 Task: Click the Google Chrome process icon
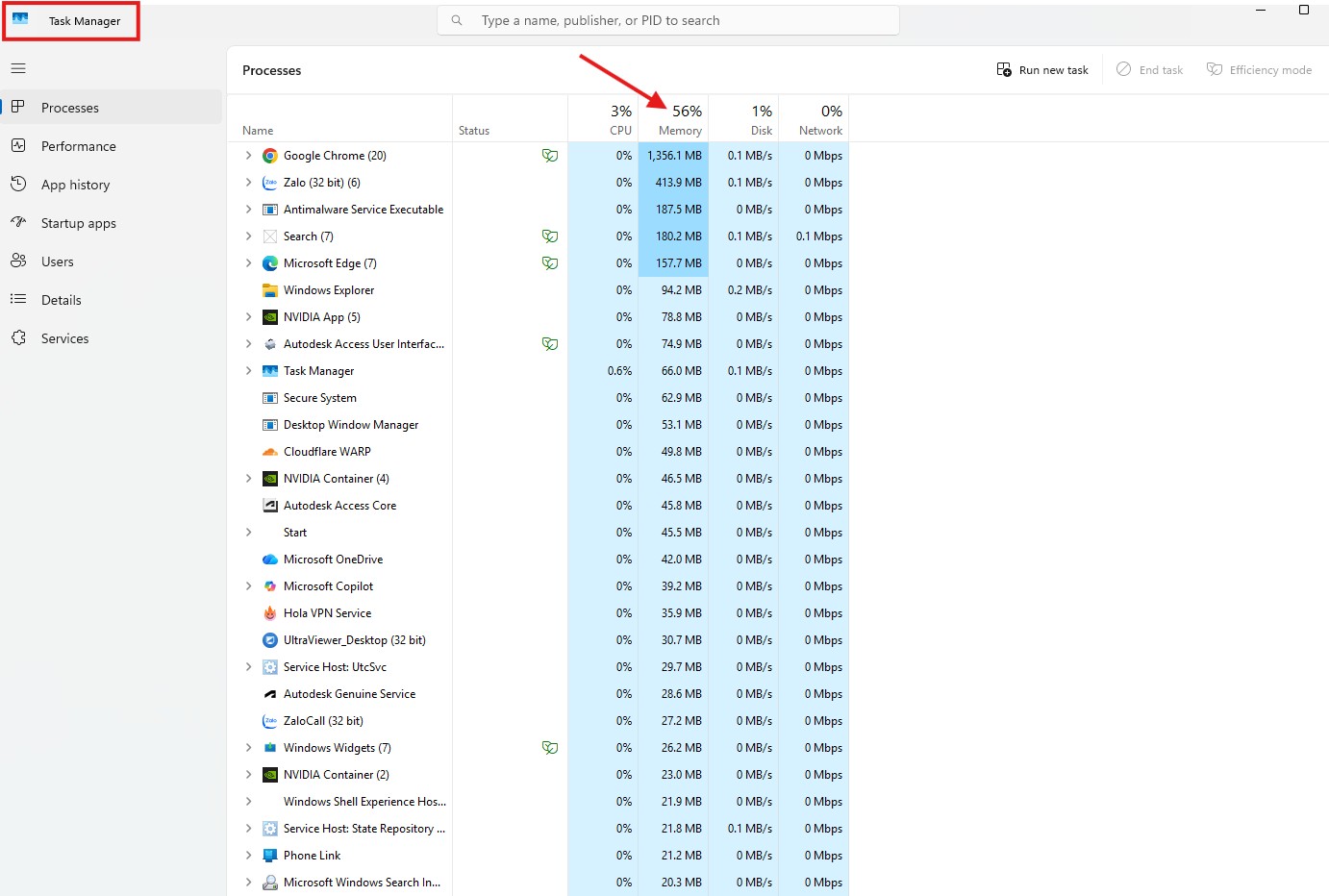tap(270, 156)
